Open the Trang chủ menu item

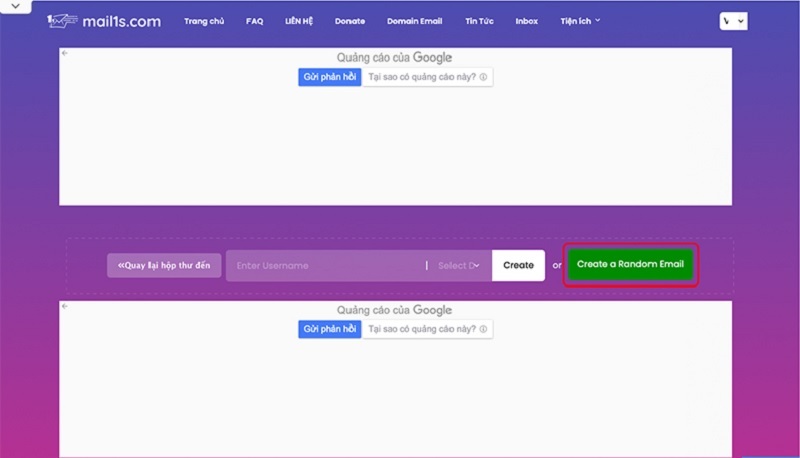pos(204,21)
